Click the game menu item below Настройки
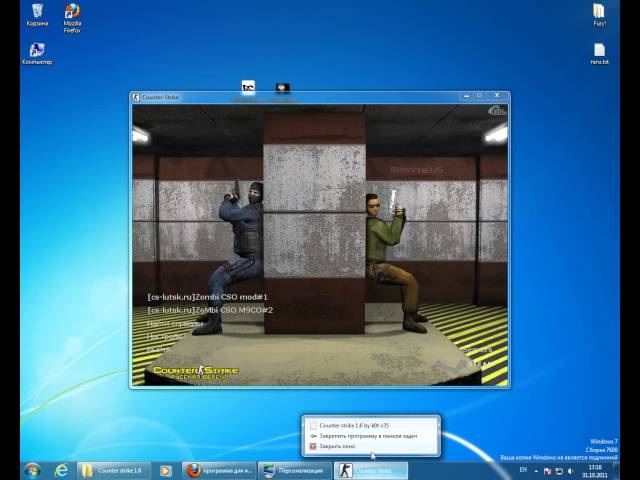640x480 pixels. (157, 349)
